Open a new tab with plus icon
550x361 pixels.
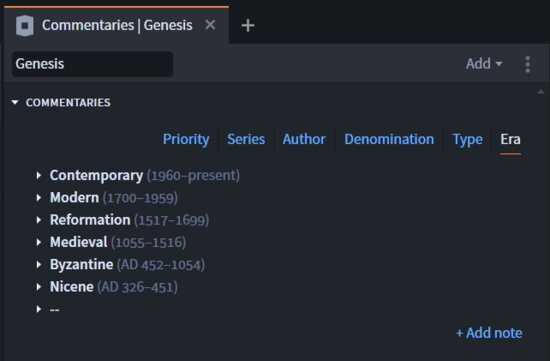(248, 25)
